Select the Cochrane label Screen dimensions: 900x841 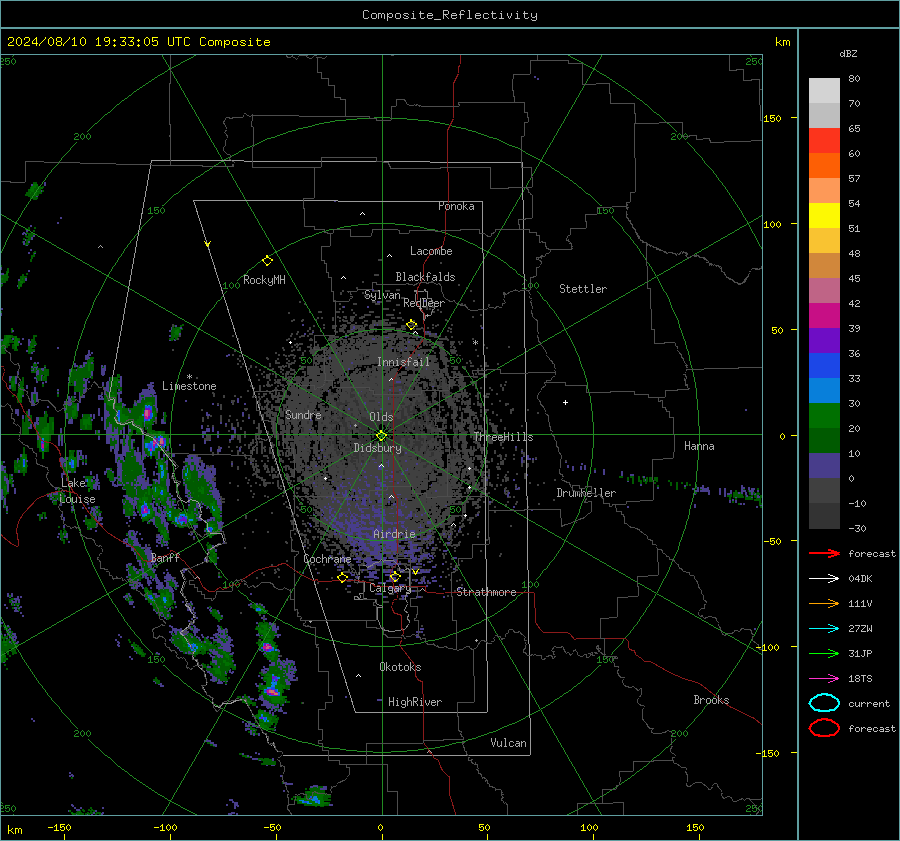(x=327, y=559)
